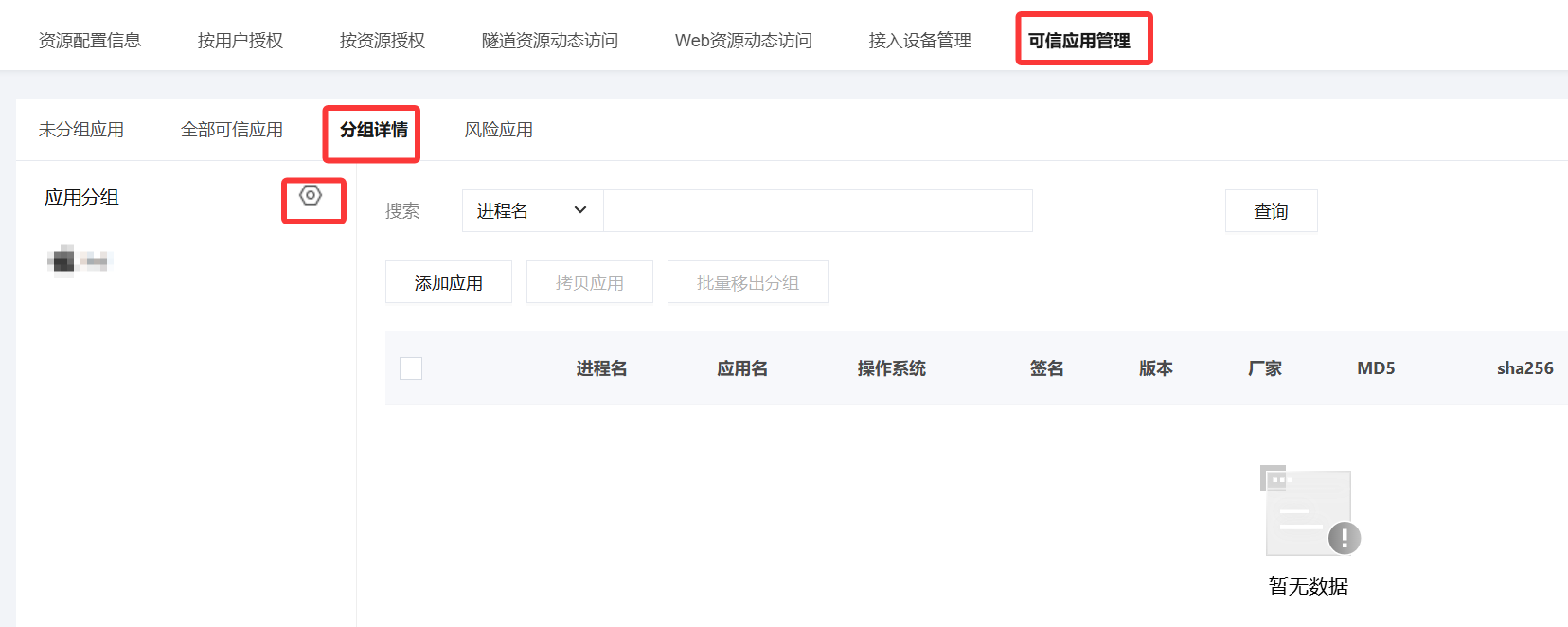
Task: Open the 应用分组 settings gear icon
Action: click(x=311, y=196)
